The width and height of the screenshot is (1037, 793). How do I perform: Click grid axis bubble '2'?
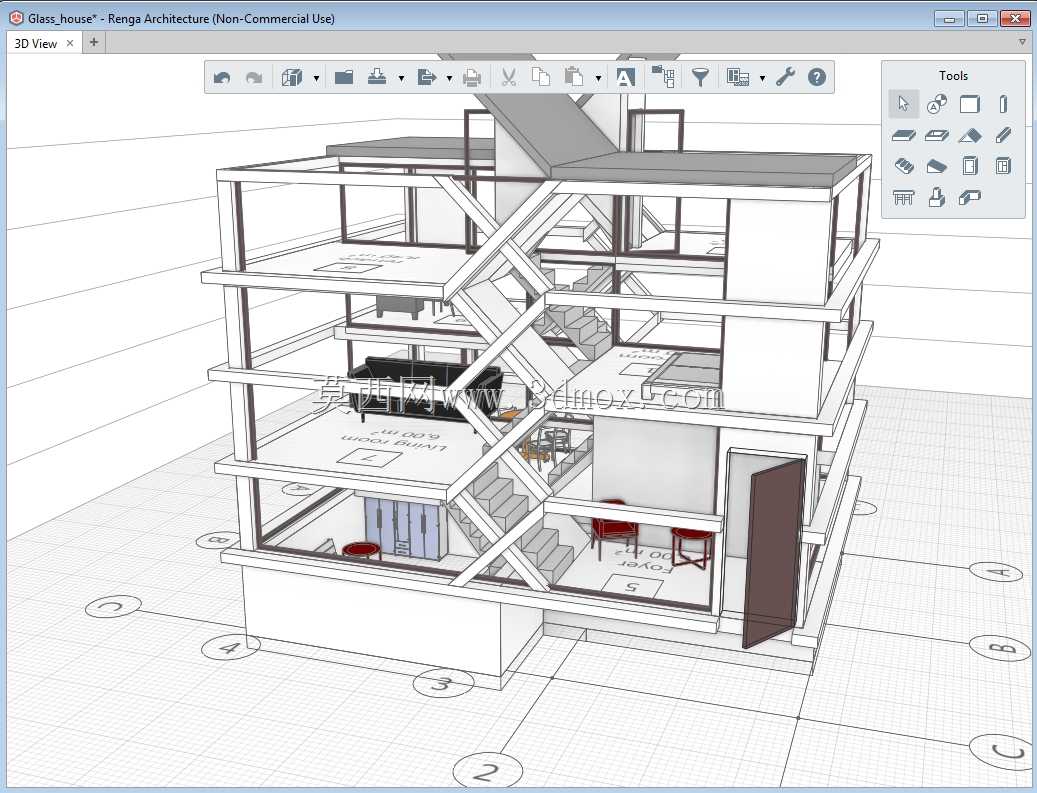[487, 771]
